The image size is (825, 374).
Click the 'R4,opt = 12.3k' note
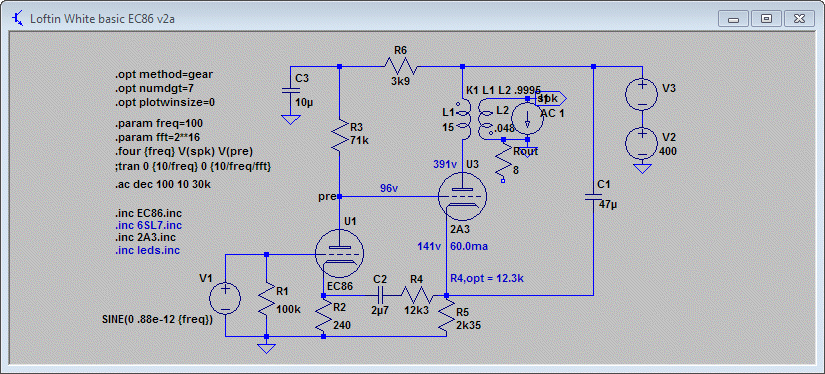487,279
